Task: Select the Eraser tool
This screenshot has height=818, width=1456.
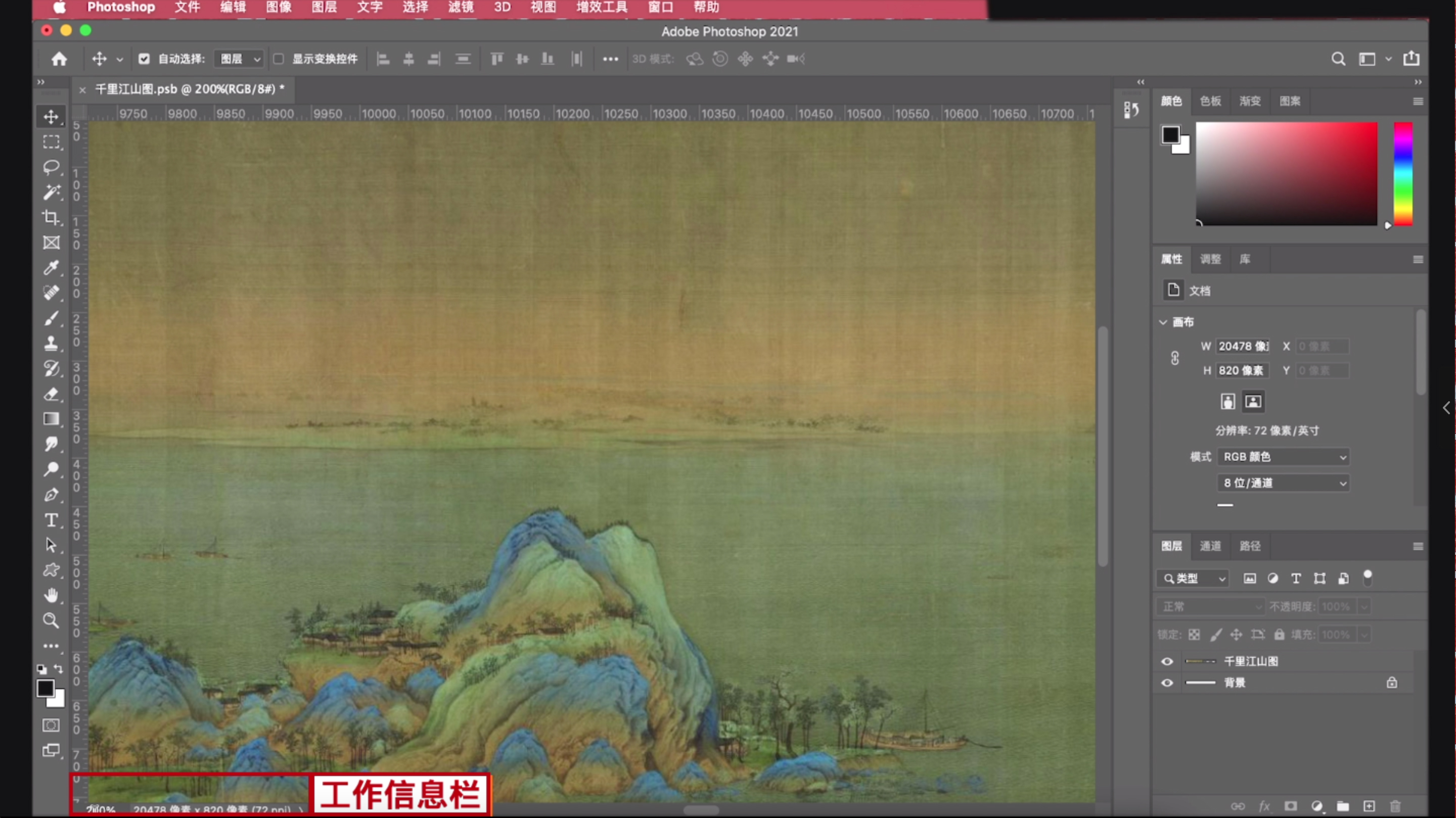Action: tap(52, 394)
